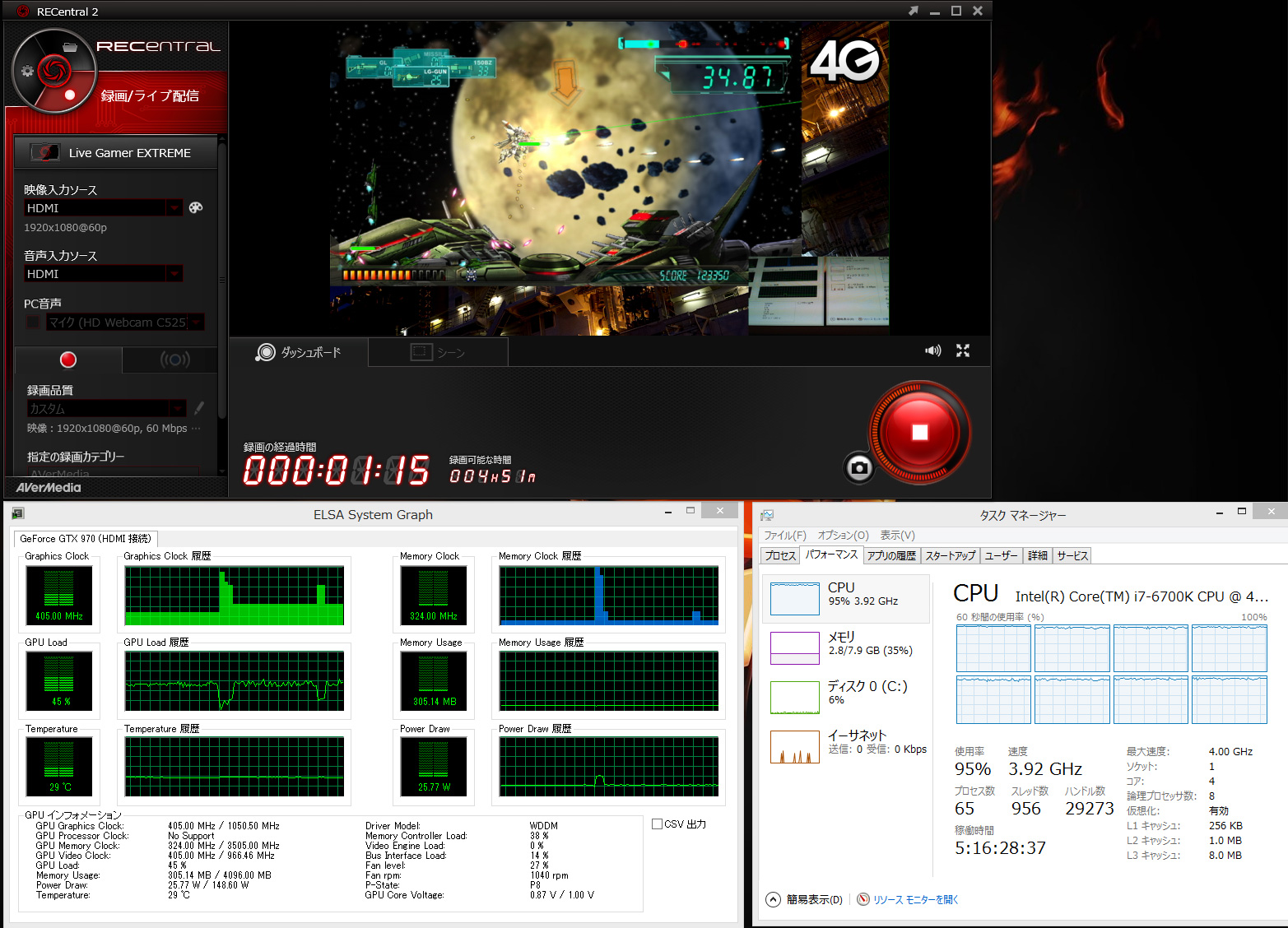Enter fullscreen preview with the expand icon
The width and height of the screenshot is (1288, 928).
[962, 350]
